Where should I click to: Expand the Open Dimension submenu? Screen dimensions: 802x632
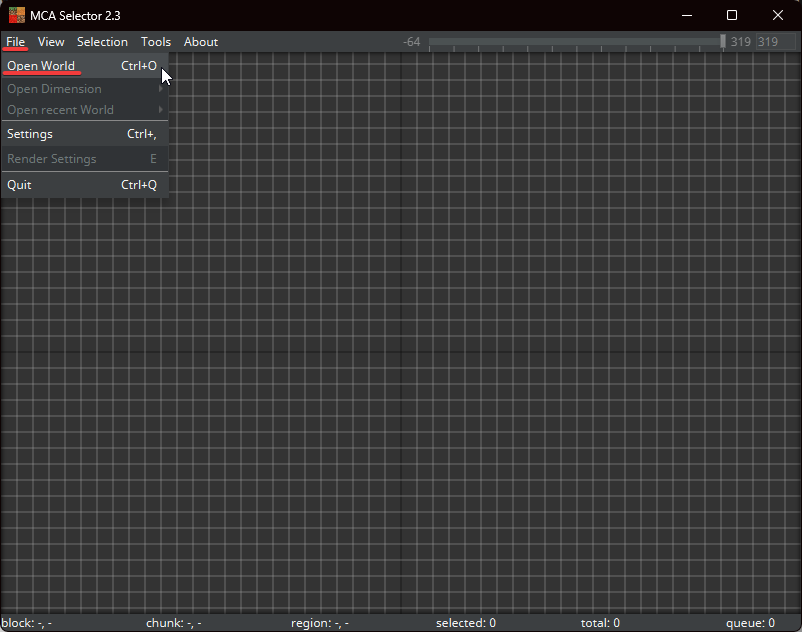point(84,89)
